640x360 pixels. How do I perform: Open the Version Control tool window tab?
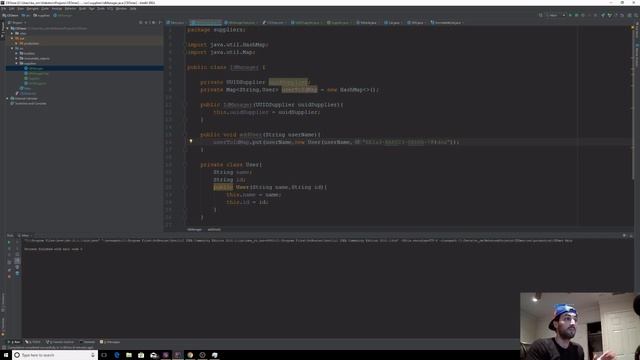tap(60, 342)
